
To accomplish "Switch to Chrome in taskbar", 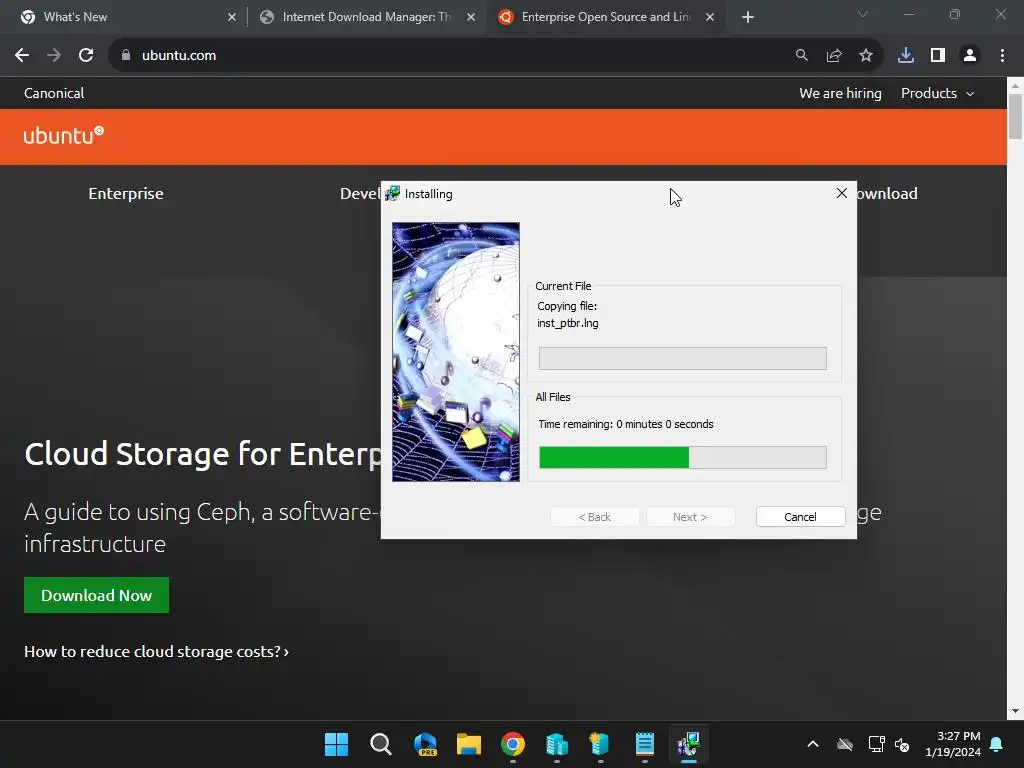I will click(x=513, y=744).
